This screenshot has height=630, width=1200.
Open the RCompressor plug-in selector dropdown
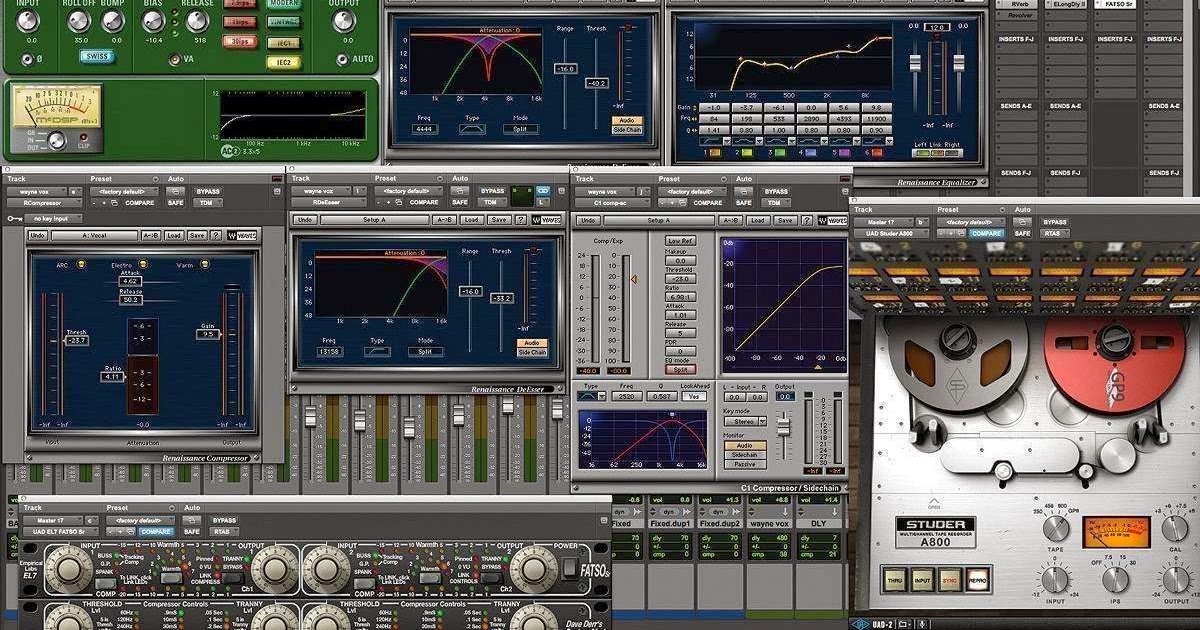(44, 203)
